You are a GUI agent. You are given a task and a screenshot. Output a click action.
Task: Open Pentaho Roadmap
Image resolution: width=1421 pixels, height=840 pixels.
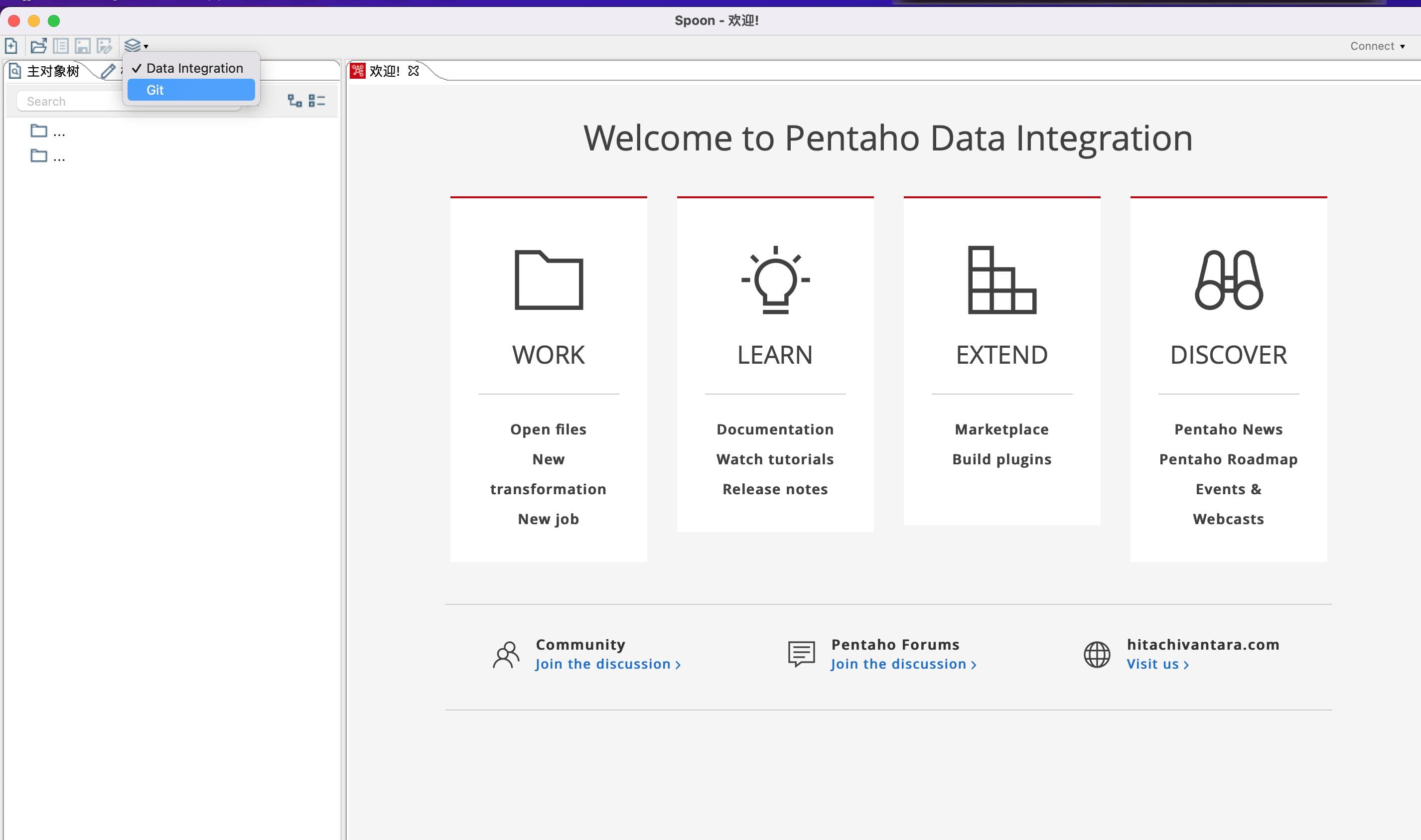click(1229, 459)
